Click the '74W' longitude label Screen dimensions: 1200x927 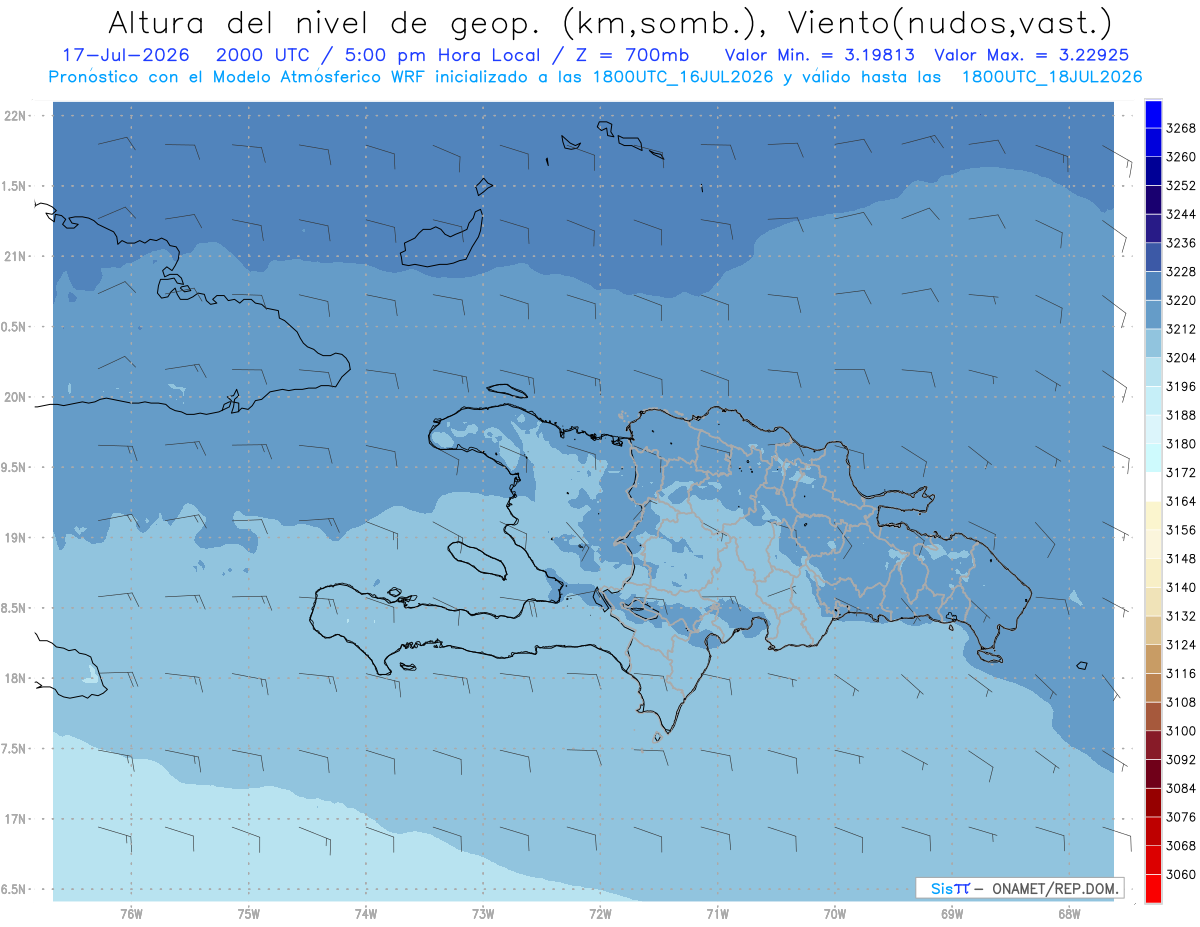click(366, 914)
